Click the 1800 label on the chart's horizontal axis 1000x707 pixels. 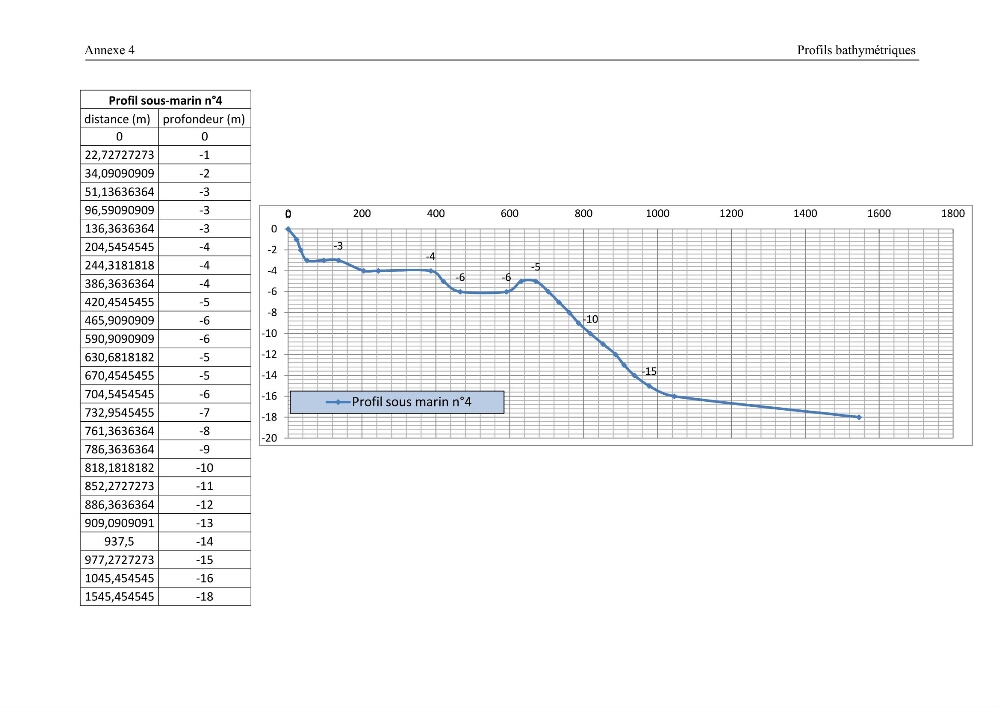(953, 214)
